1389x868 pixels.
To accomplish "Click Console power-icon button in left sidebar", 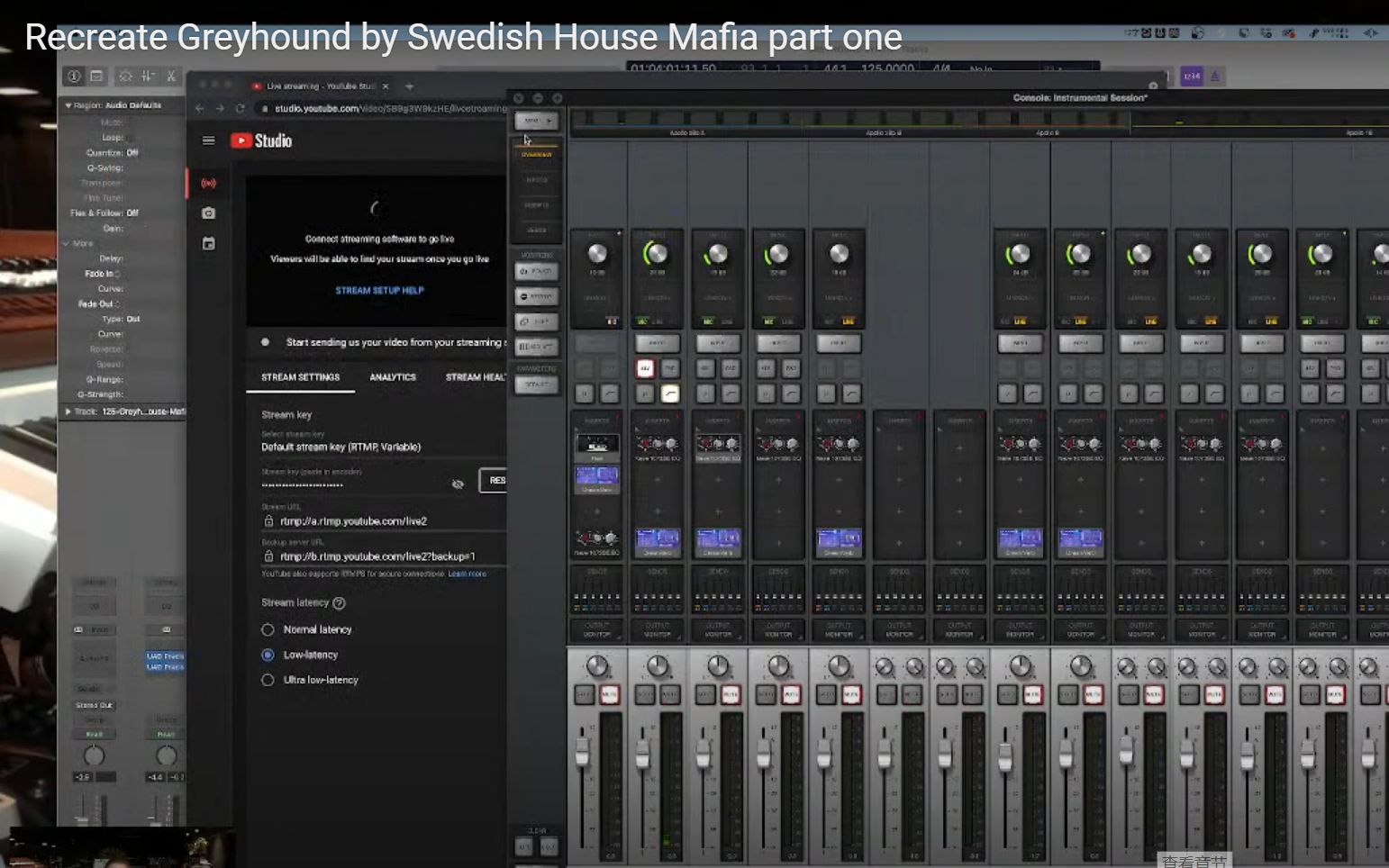I will pos(536,271).
